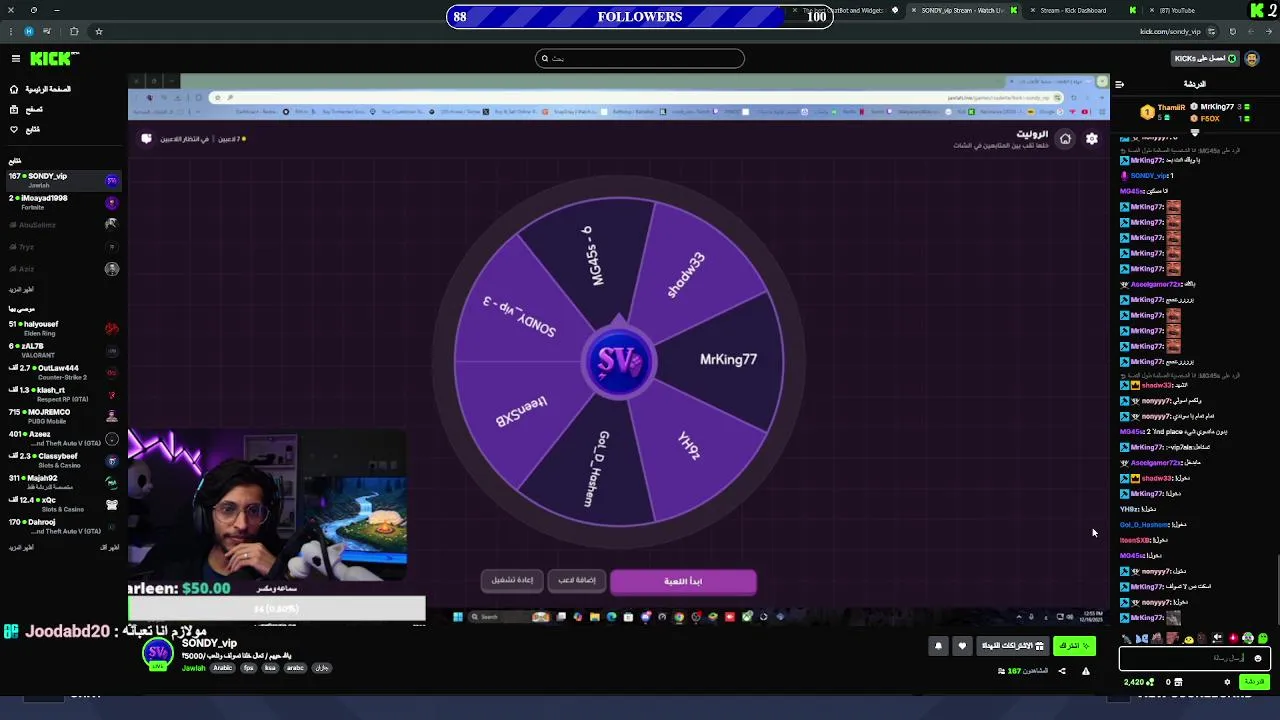
Task: Open Dahrooj channel in sidebar
Action: point(62,526)
